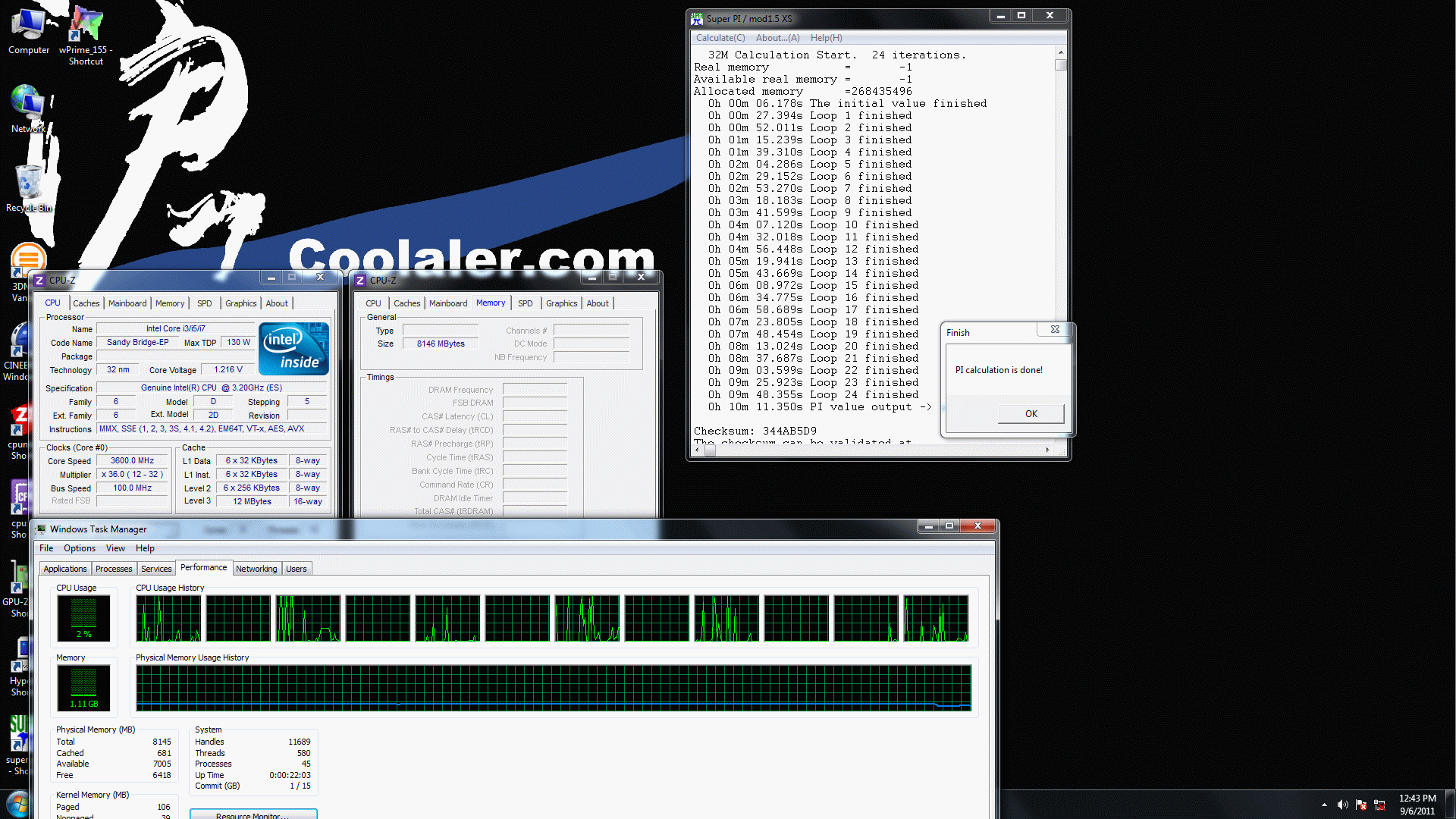Select the Caches tab in right CPU-Z

[x=407, y=303]
